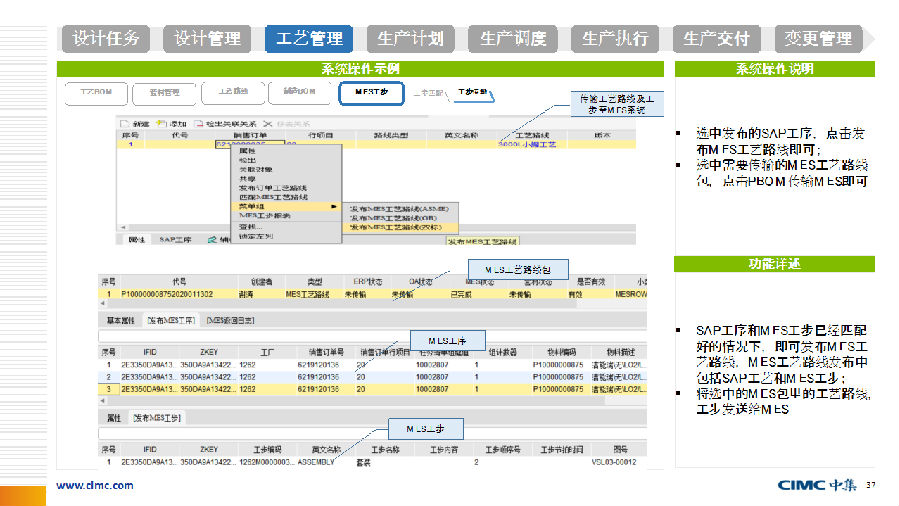Open 检出 from the context menu
Screen dimensions: 899x506
pyautogui.click(x=247, y=160)
